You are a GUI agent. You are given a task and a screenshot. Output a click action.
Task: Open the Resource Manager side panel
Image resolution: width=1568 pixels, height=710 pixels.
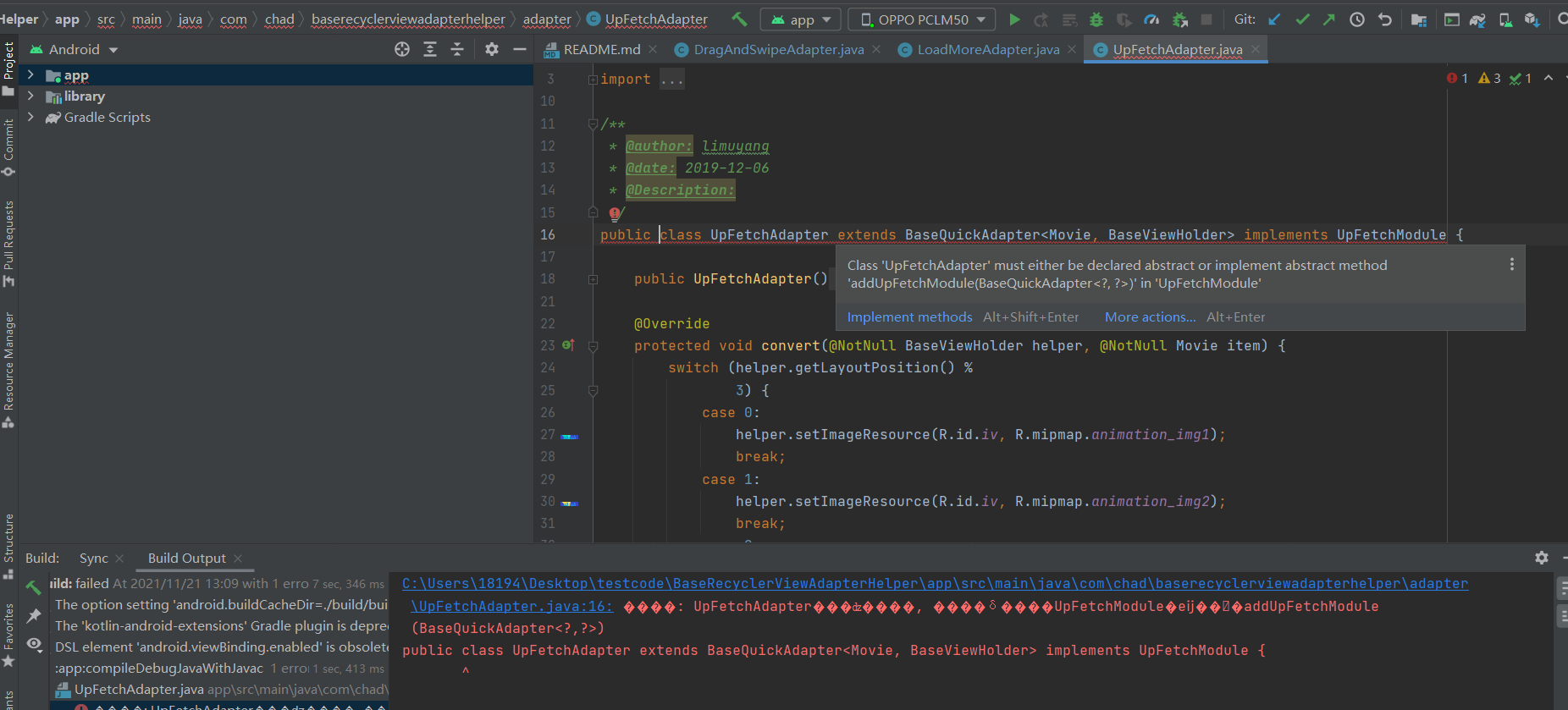coord(8,370)
